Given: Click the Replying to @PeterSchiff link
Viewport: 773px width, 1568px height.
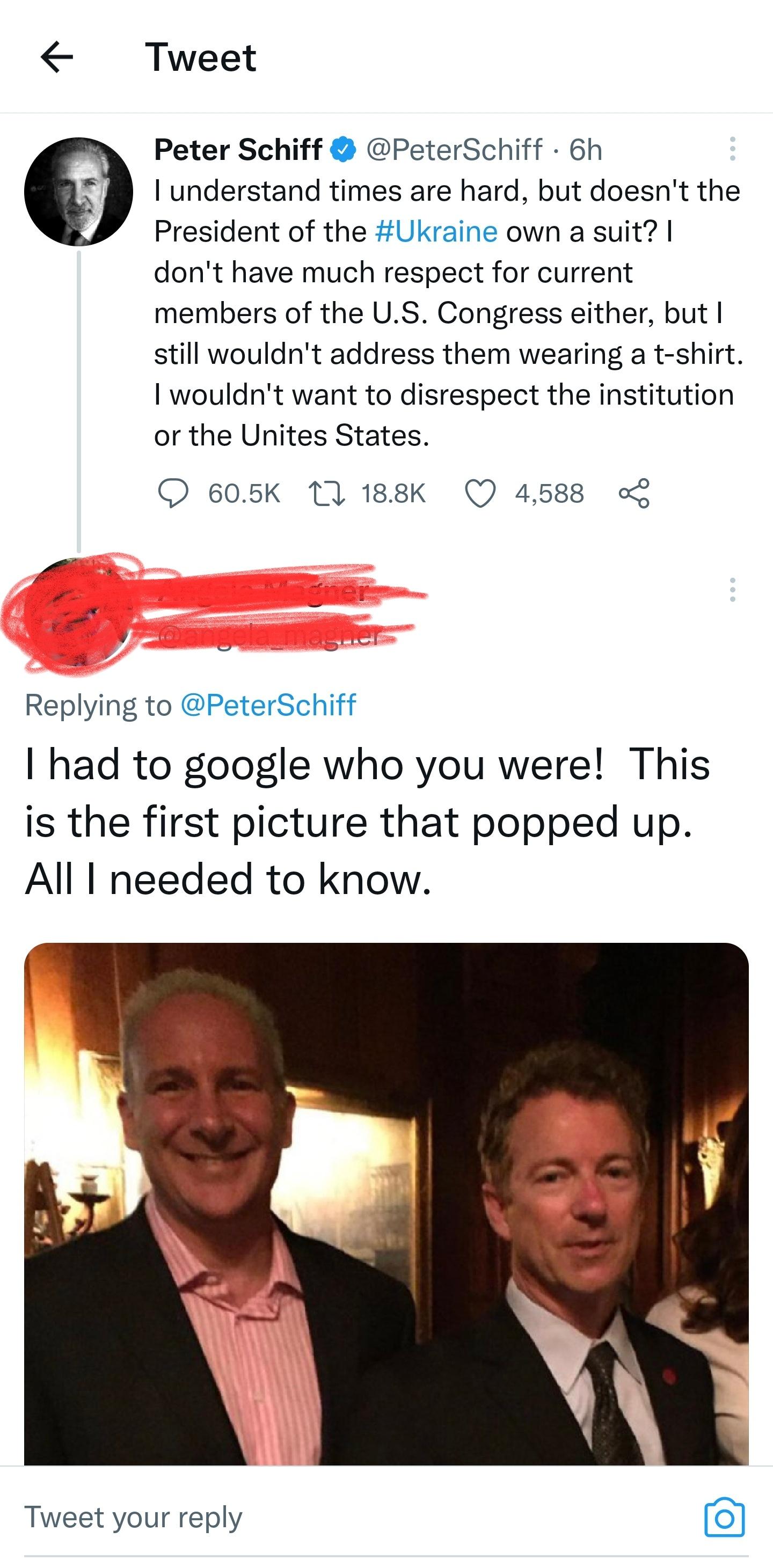Looking at the screenshot, I should 269,706.
